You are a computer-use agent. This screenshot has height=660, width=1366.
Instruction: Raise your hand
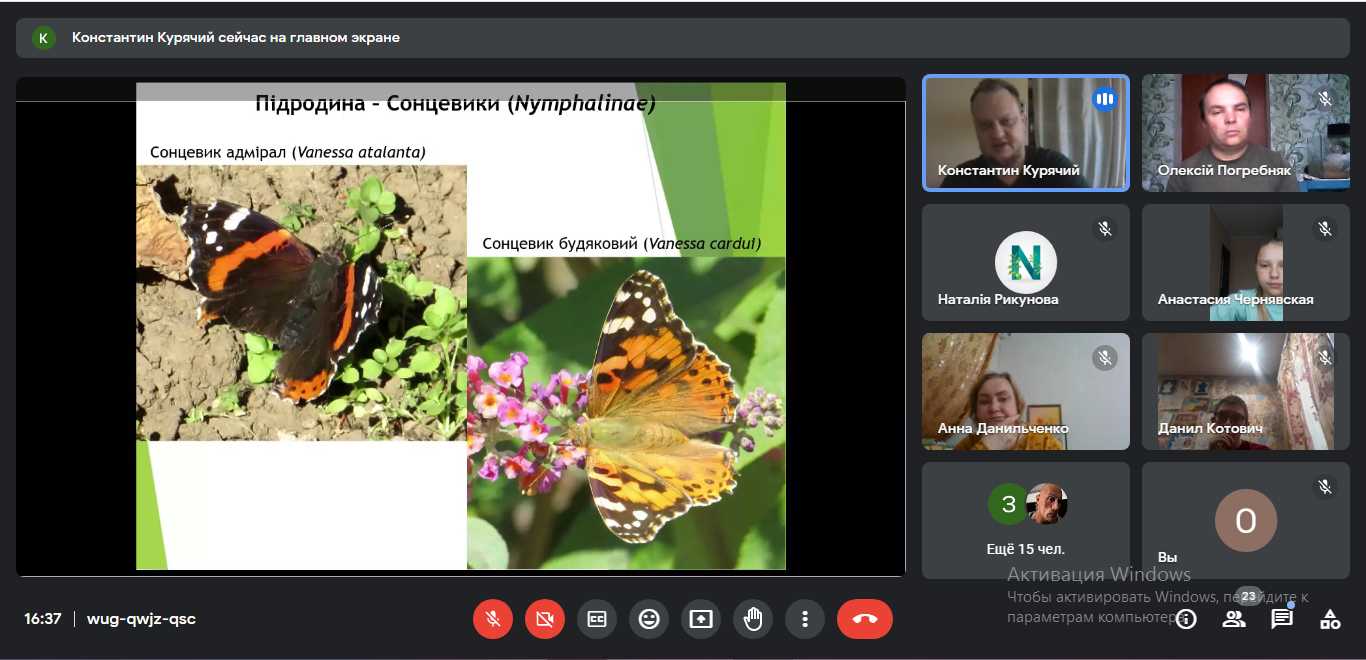click(753, 619)
